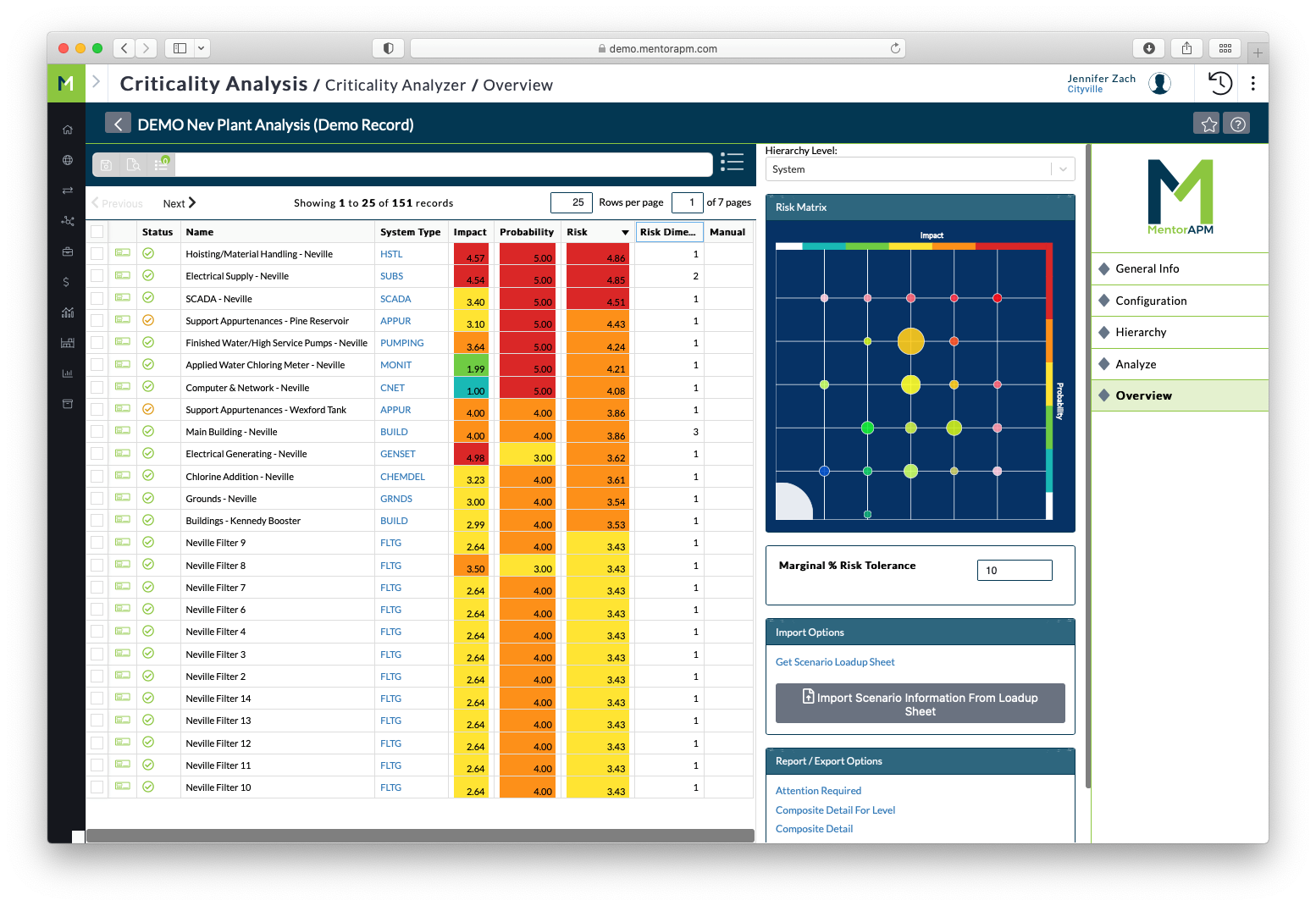
Task: Click the history clock icon
Action: click(x=1219, y=83)
